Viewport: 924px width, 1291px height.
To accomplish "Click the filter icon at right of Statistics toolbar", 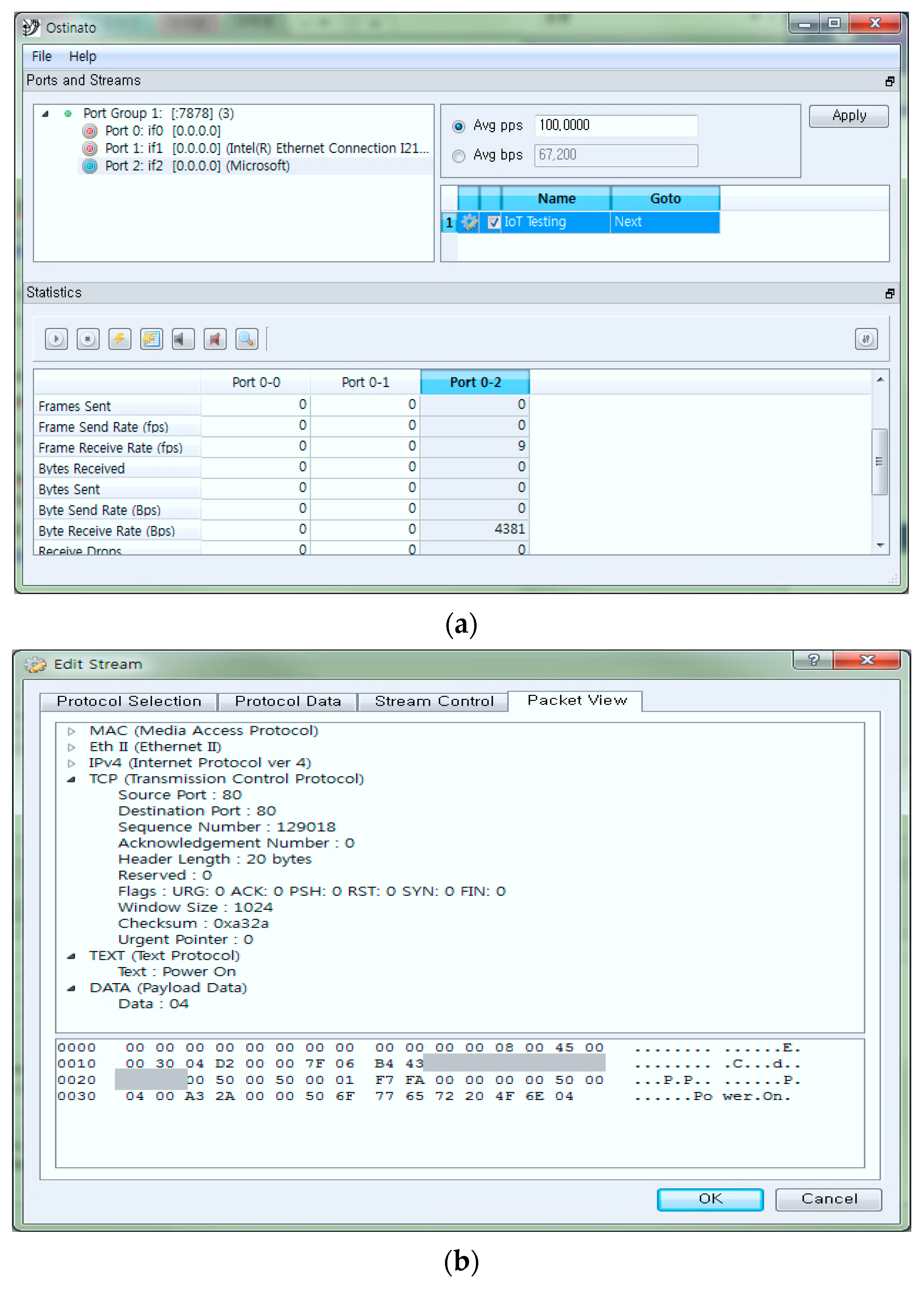I will click(x=867, y=339).
